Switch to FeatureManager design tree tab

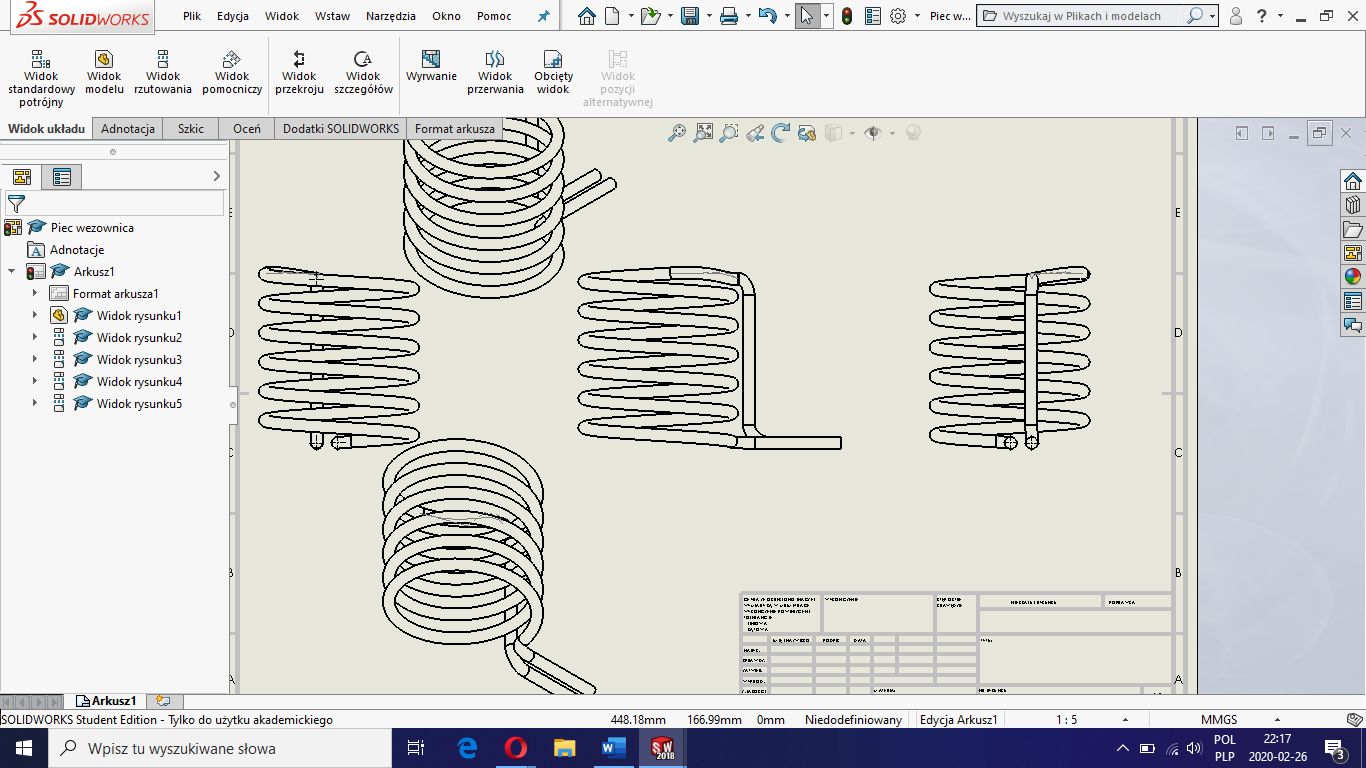pos(22,177)
